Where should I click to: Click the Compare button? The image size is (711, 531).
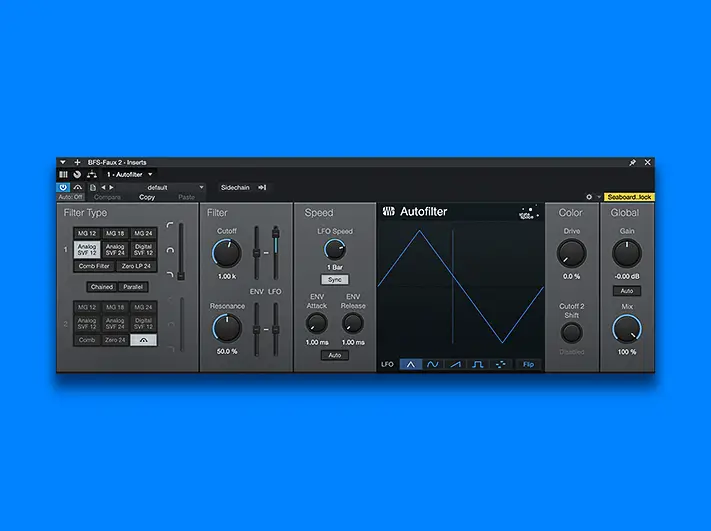click(x=107, y=197)
